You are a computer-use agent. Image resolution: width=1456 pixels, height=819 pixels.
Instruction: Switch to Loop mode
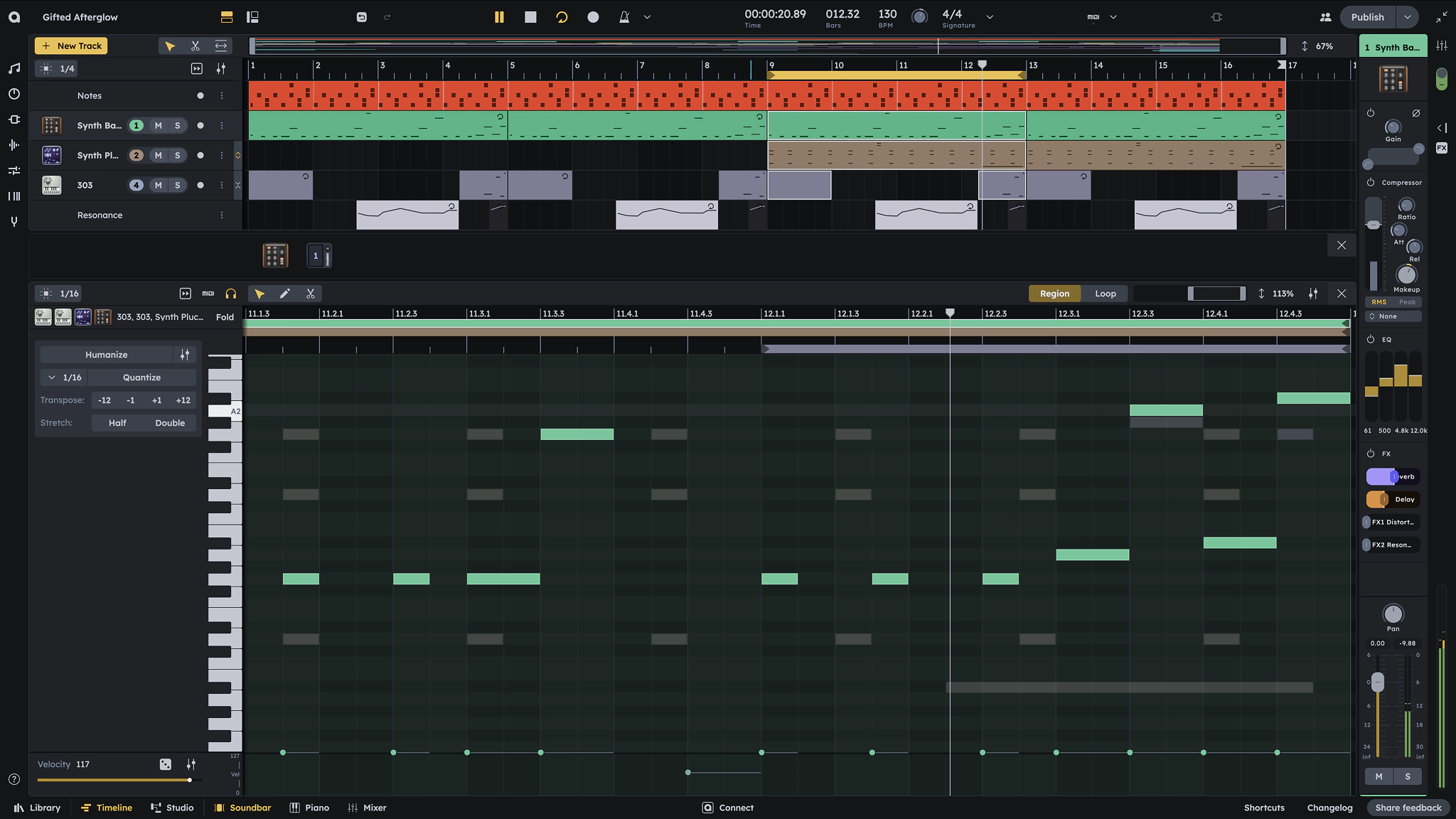pyautogui.click(x=1106, y=293)
